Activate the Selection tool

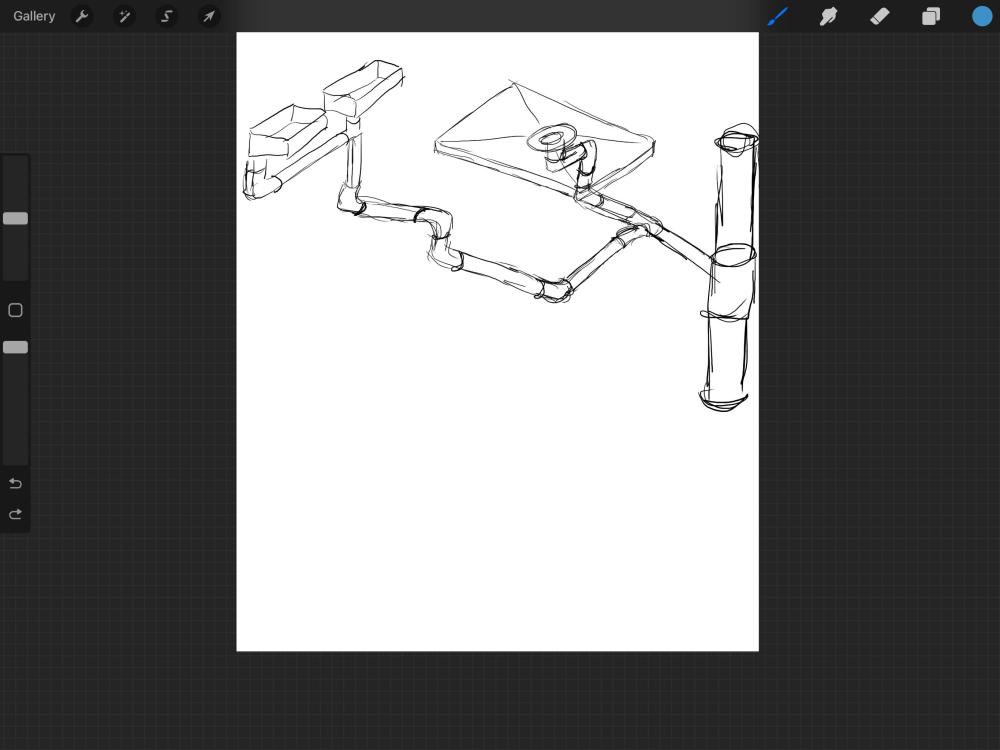(166, 16)
